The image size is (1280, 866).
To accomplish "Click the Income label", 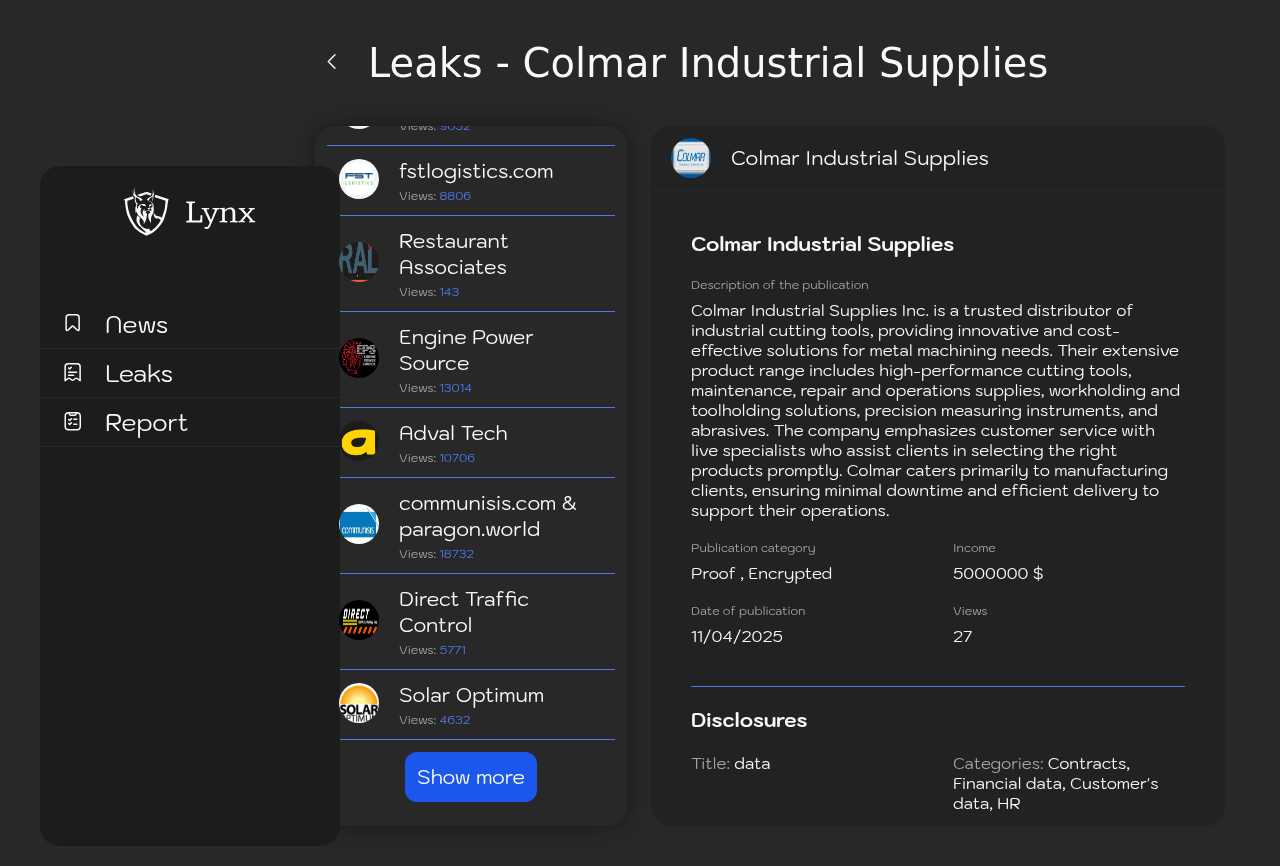I will click(974, 548).
